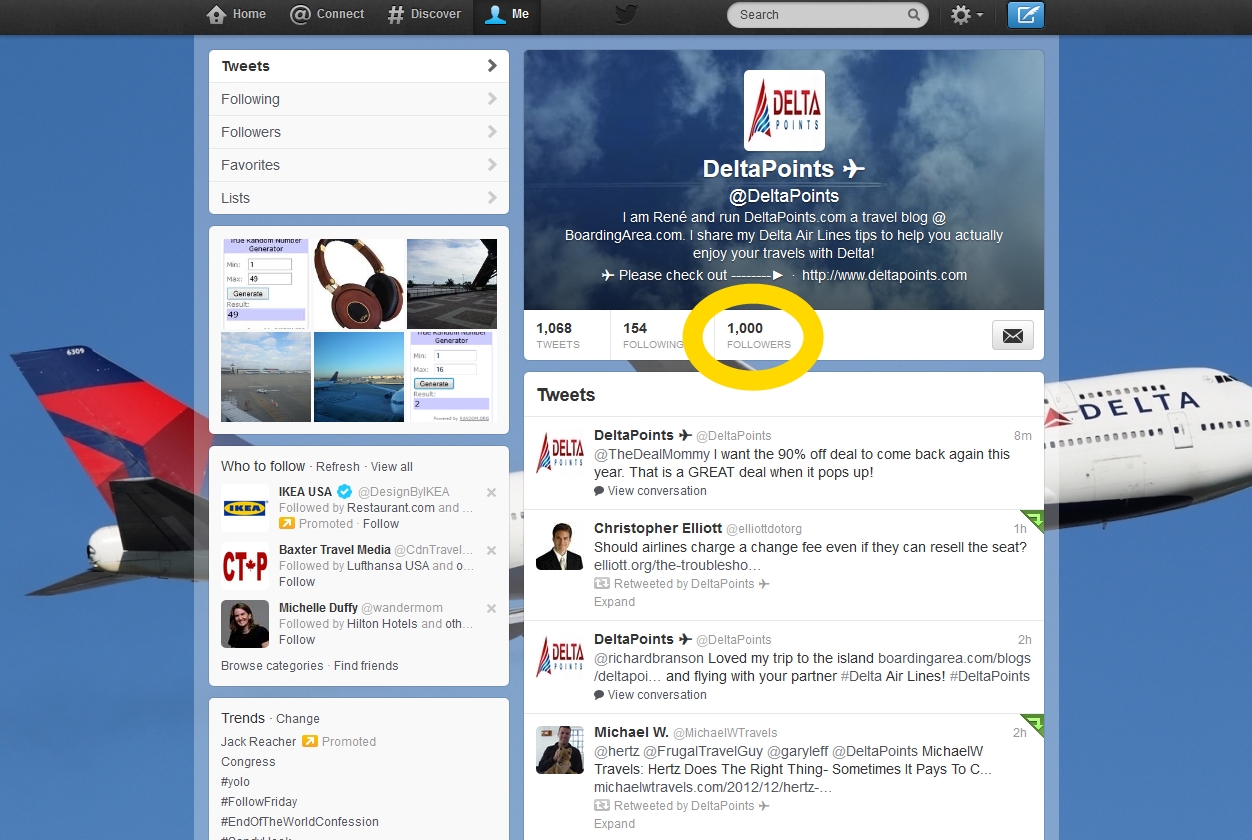The image size is (1252, 840).
Task: Open the Lists section
Action: pyautogui.click(x=358, y=198)
